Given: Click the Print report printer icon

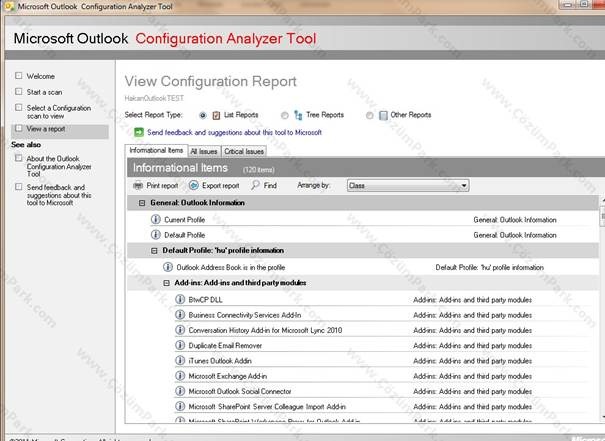Looking at the screenshot, I should (x=138, y=186).
